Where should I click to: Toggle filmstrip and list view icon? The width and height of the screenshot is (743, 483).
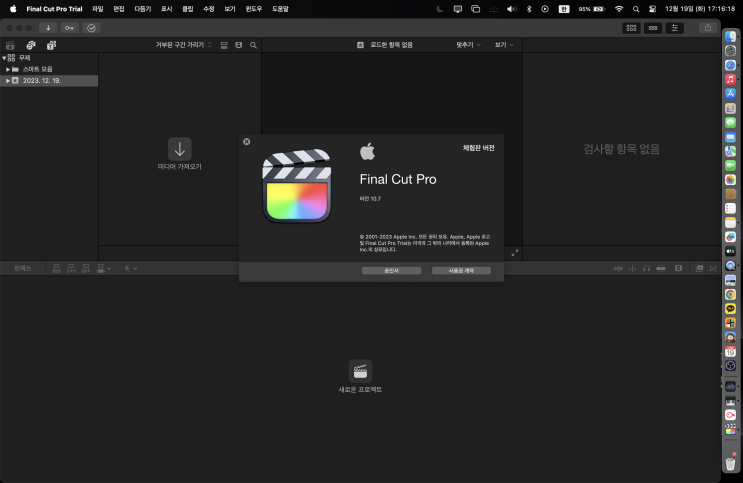(238, 45)
